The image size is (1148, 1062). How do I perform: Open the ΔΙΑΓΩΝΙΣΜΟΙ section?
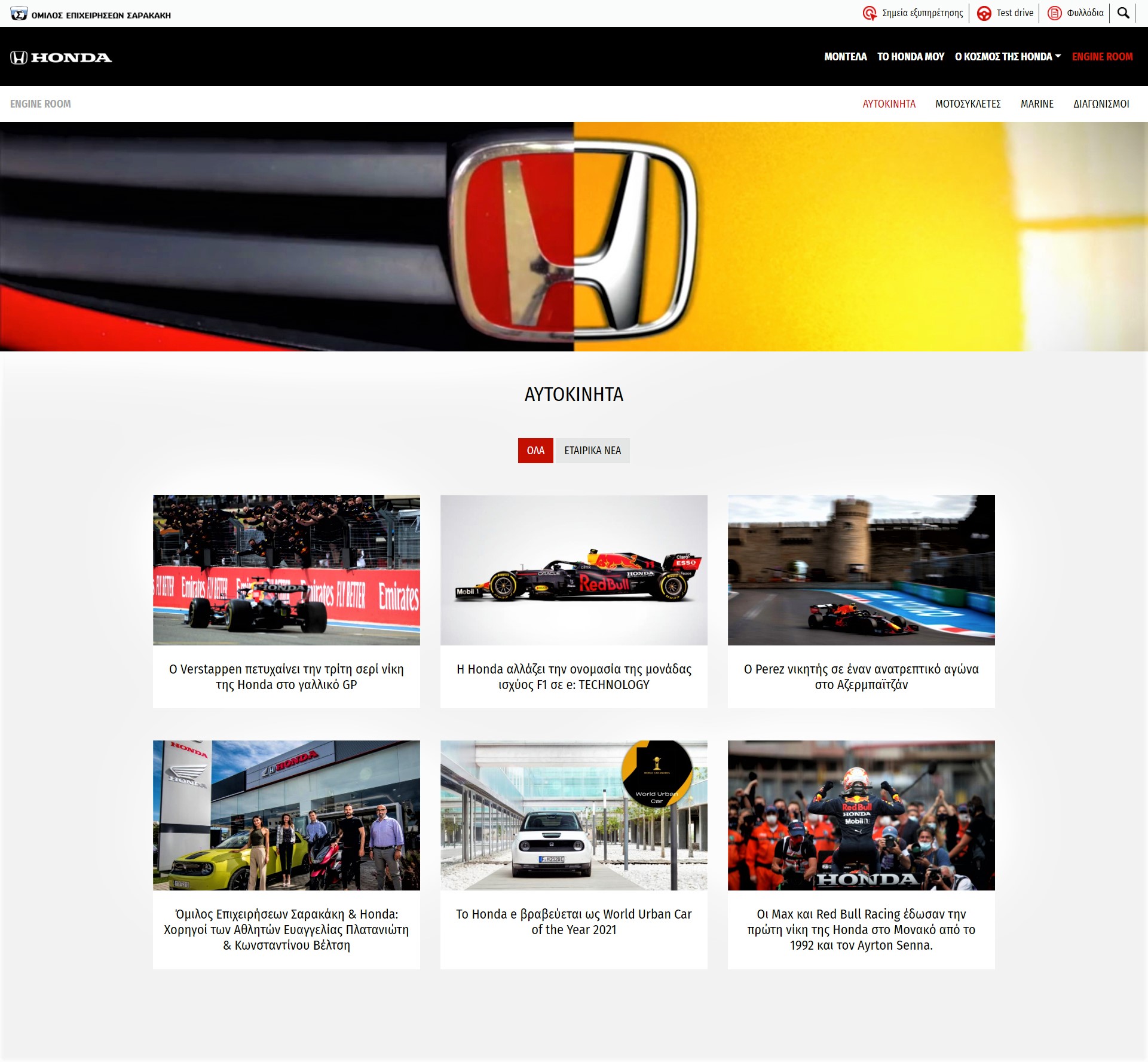click(x=1101, y=104)
